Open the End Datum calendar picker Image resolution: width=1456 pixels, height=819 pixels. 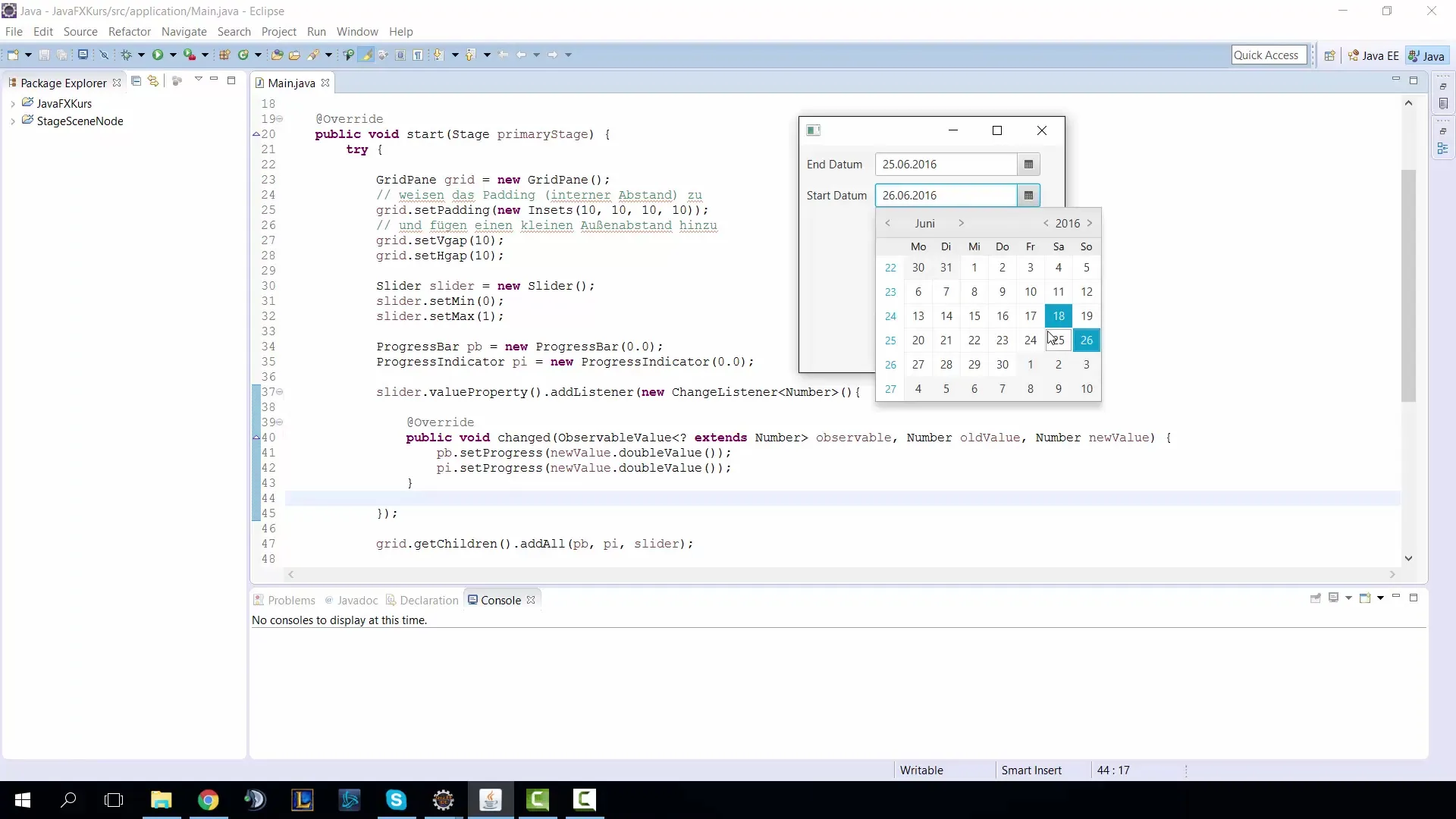1028,165
